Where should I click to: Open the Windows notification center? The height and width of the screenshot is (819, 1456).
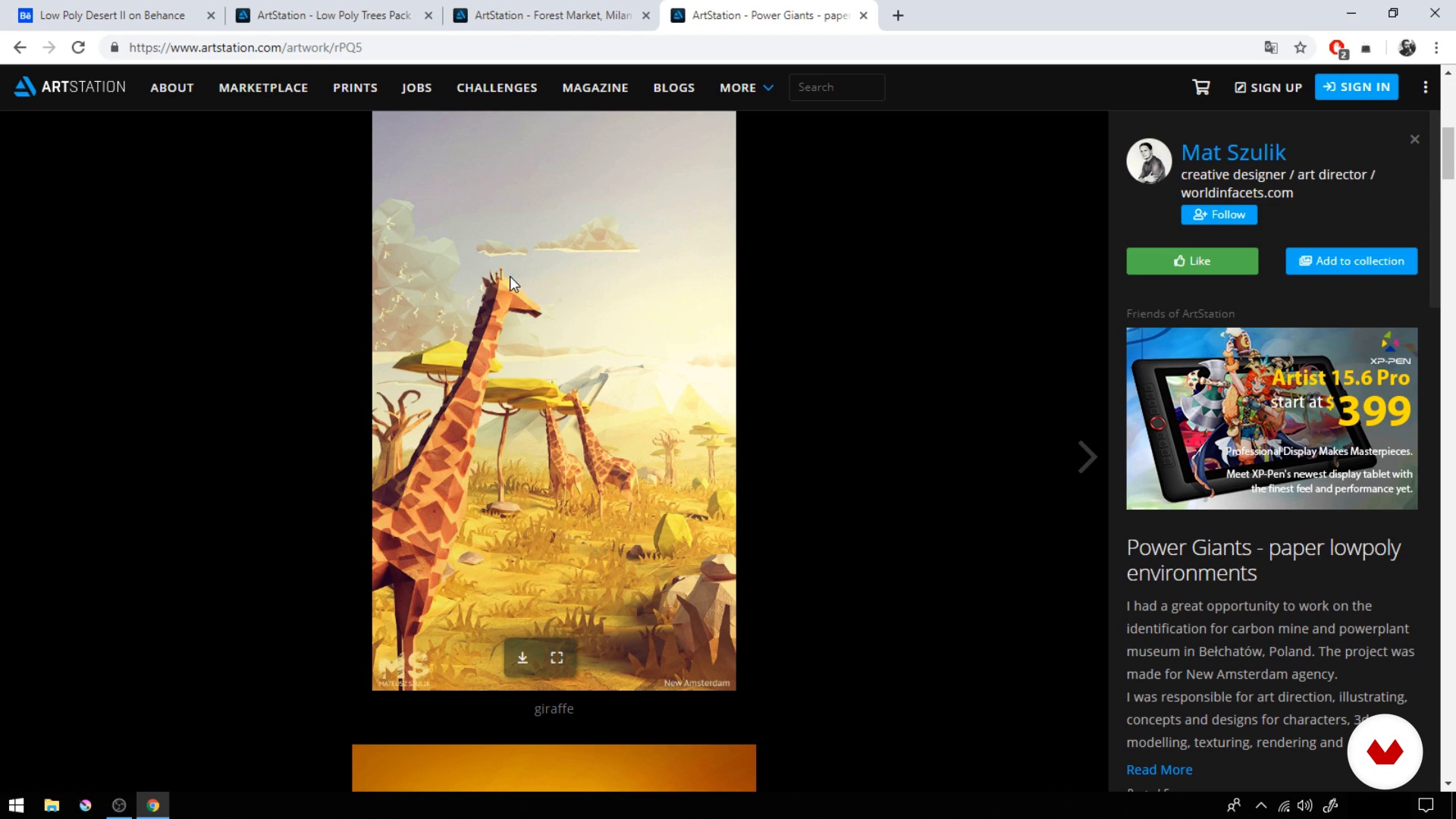(x=1426, y=805)
